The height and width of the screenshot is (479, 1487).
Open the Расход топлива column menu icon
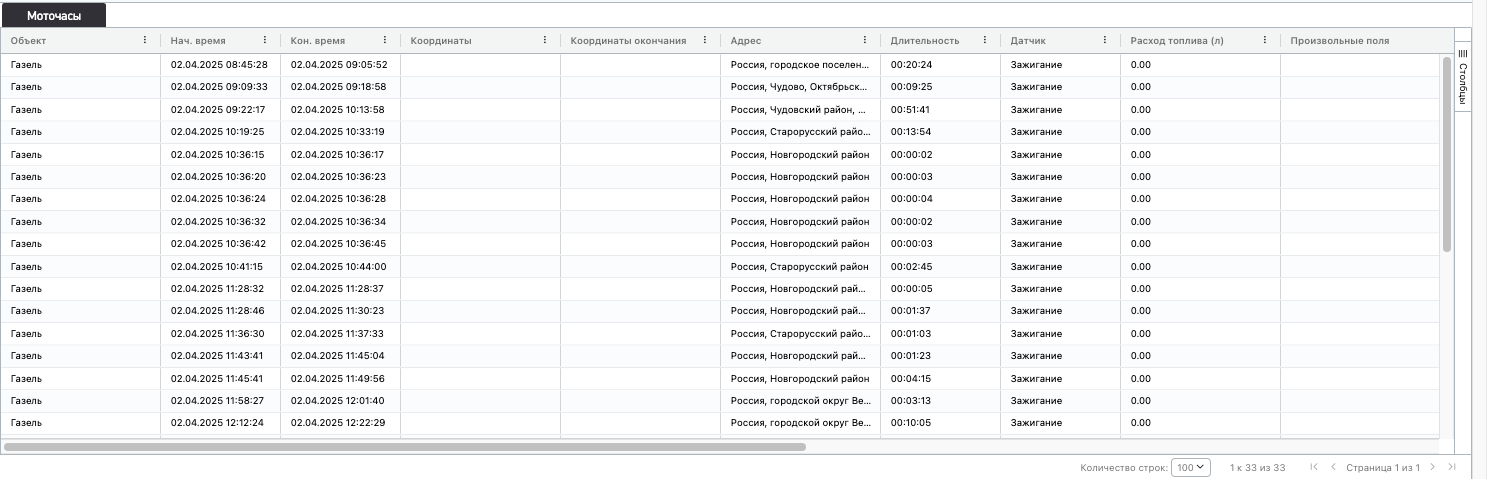click(1265, 41)
